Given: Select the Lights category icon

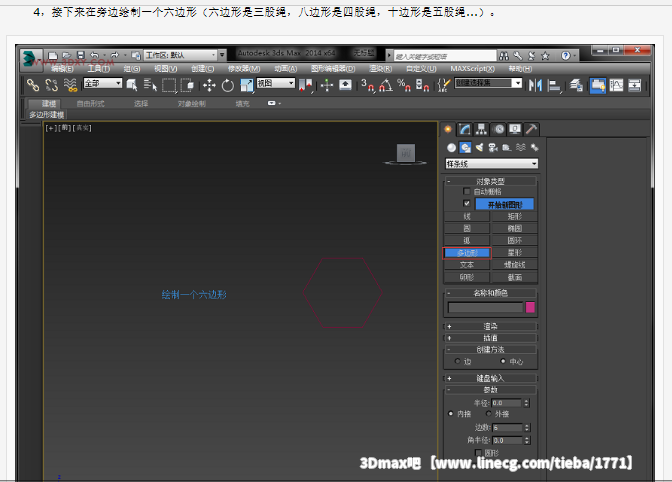Looking at the screenshot, I should (479, 147).
